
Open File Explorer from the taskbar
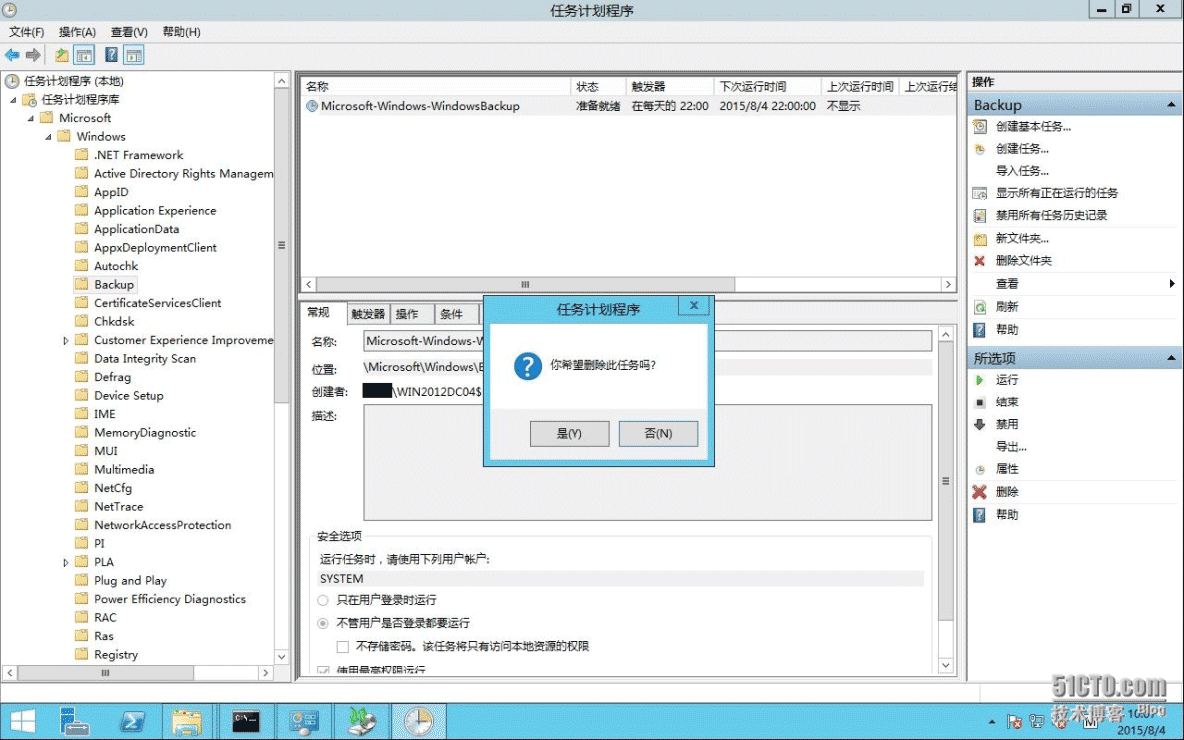[187, 721]
